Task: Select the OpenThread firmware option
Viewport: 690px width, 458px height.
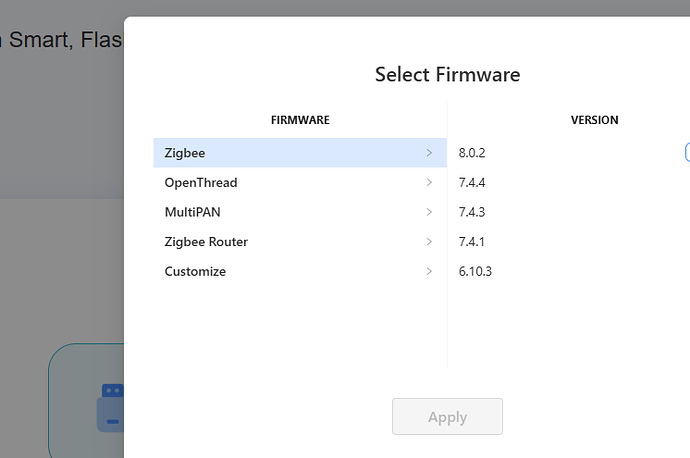Action: click(300, 182)
